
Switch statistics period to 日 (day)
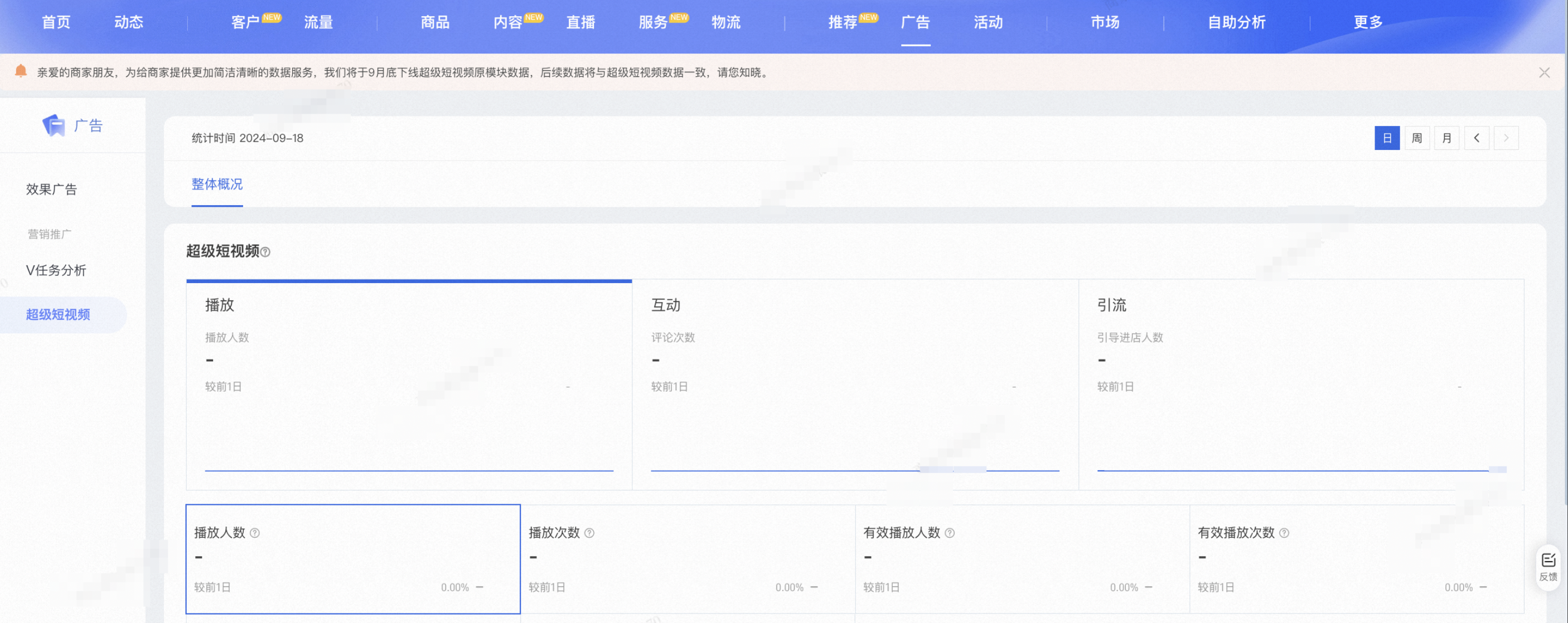[1387, 138]
